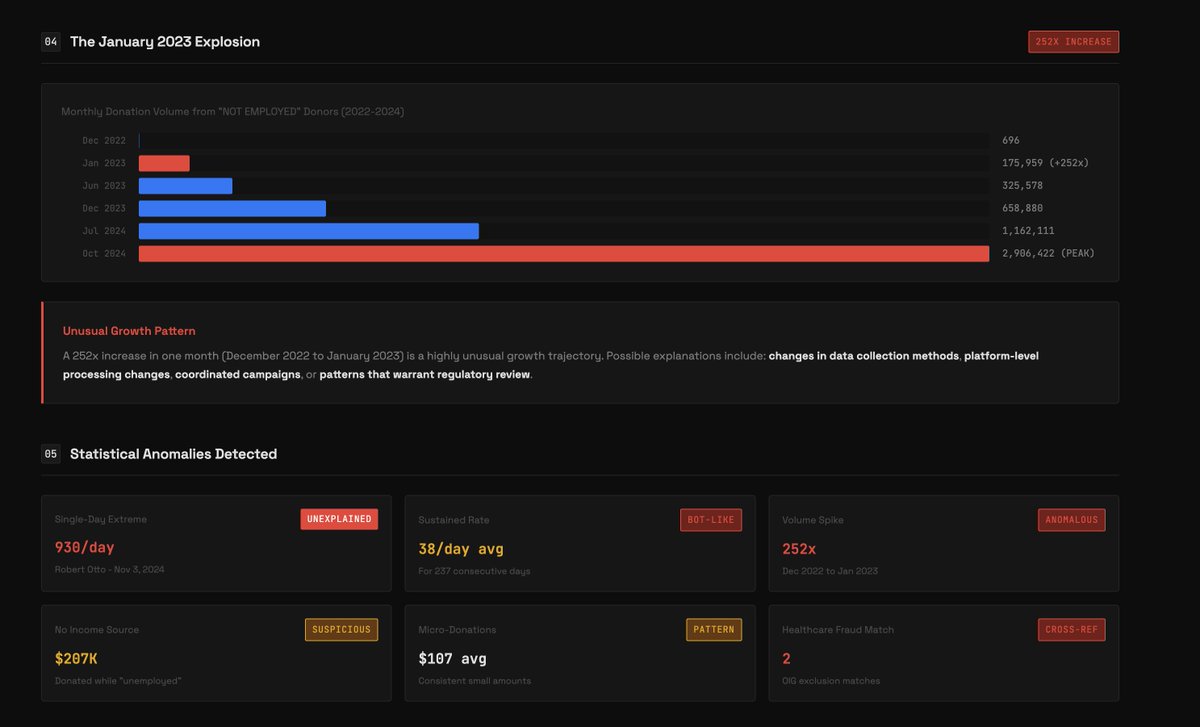Click the figure 2 in Healthcare Fraud card
Screen dimensions: 1200x727
coord(786,659)
